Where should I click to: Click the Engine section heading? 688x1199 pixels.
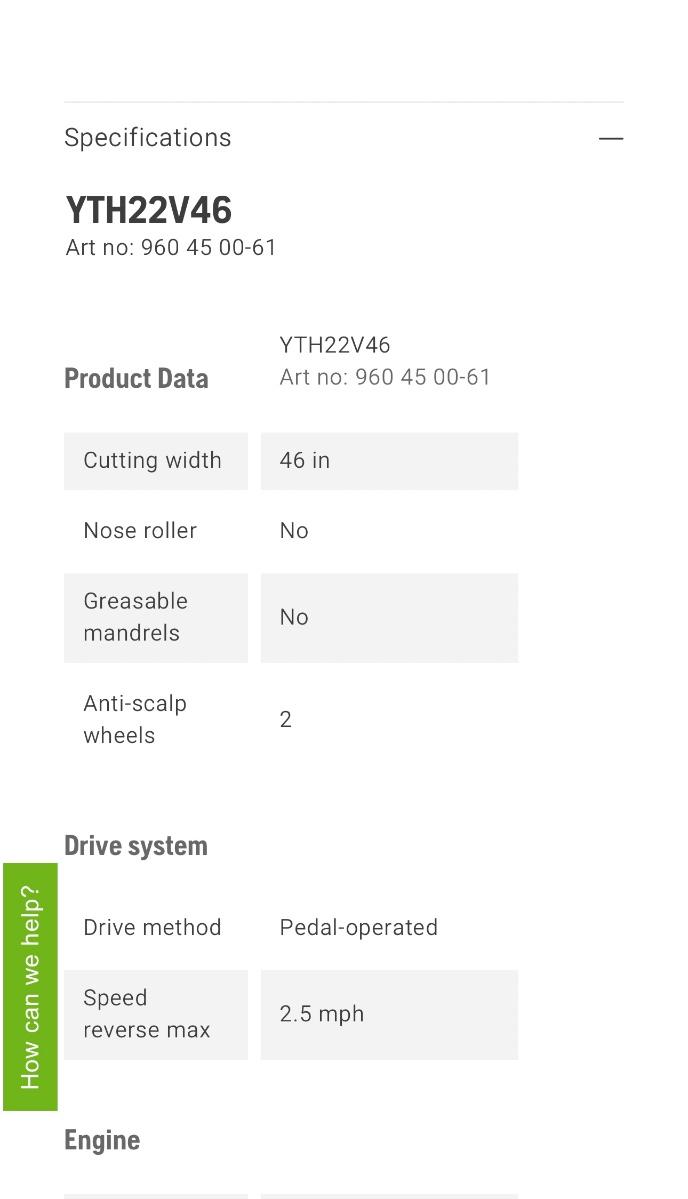tap(102, 1140)
